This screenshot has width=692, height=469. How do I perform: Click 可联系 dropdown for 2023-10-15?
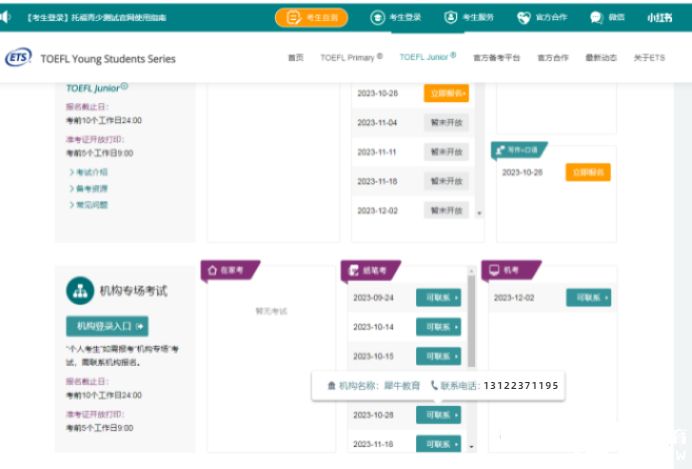tap(438, 356)
